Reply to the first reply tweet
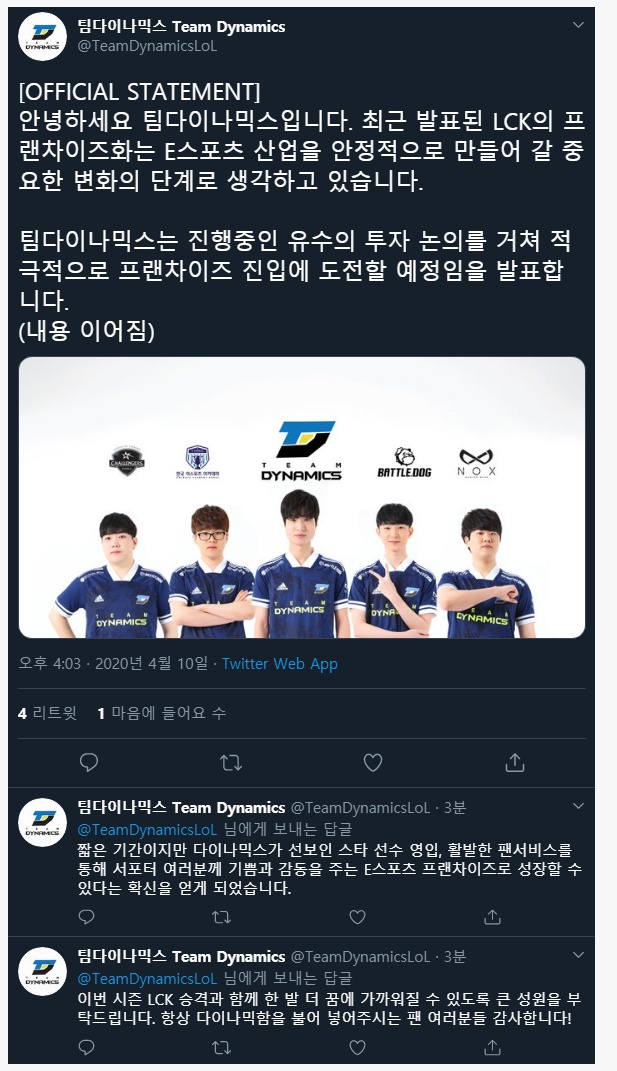The width and height of the screenshot is (617, 1071). point(87,917)
